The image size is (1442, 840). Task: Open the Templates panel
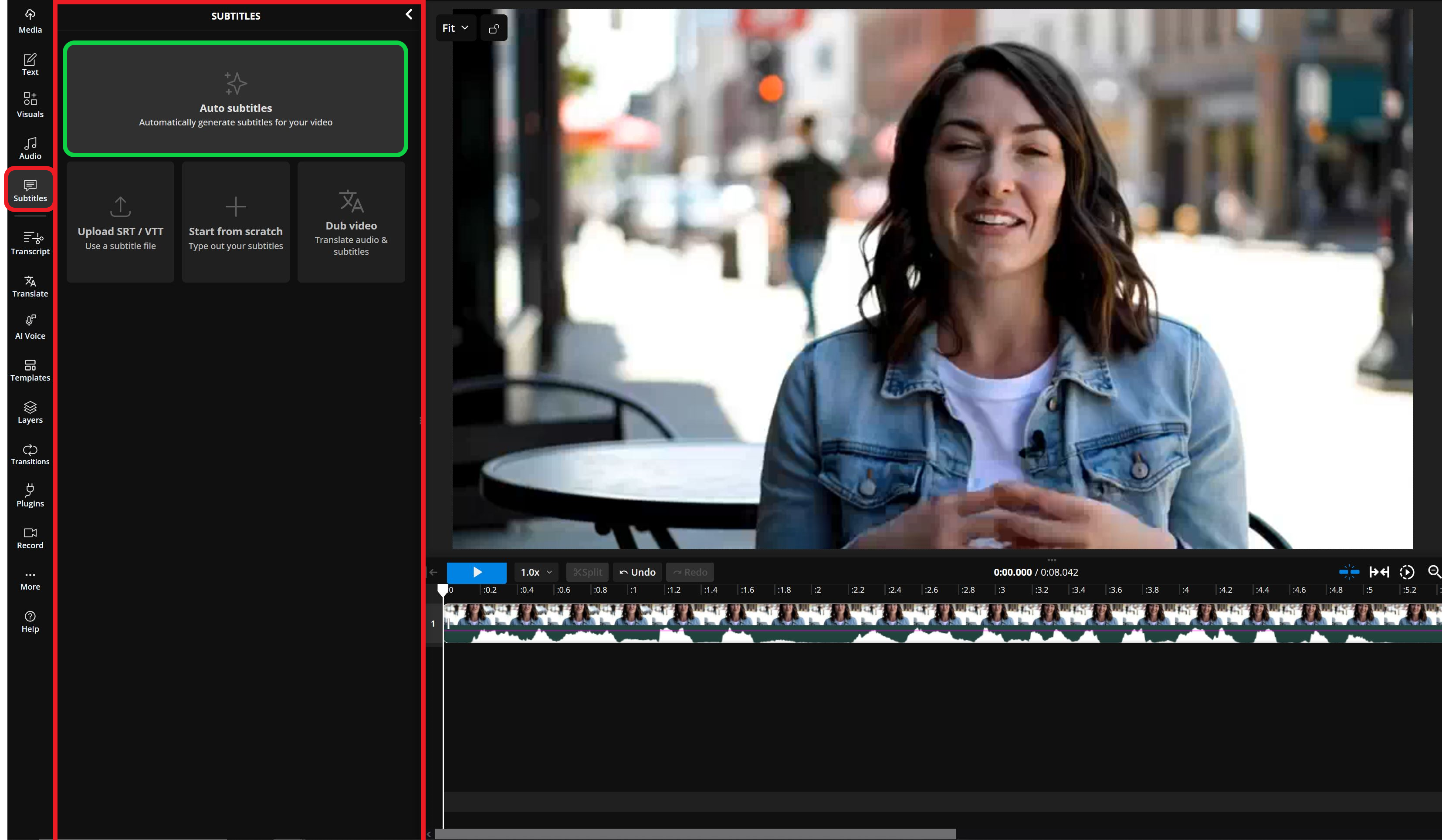pos(30,369)
